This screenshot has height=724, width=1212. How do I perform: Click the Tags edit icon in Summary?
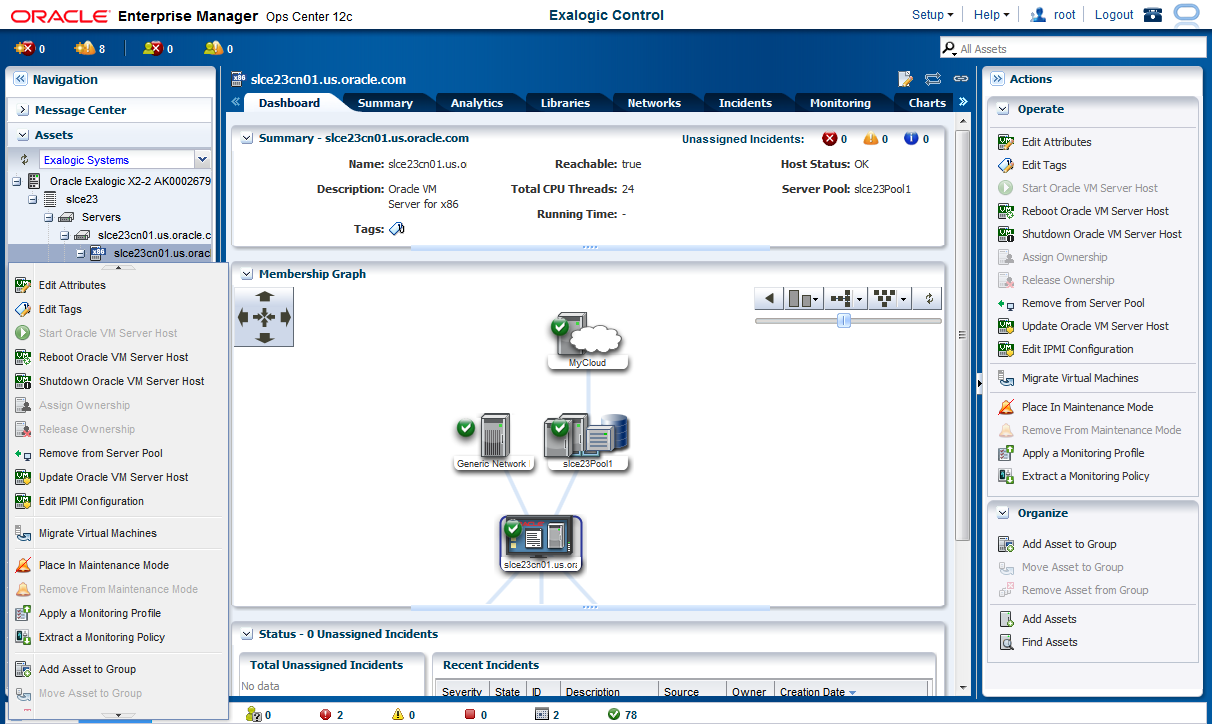tap(396, 229)
